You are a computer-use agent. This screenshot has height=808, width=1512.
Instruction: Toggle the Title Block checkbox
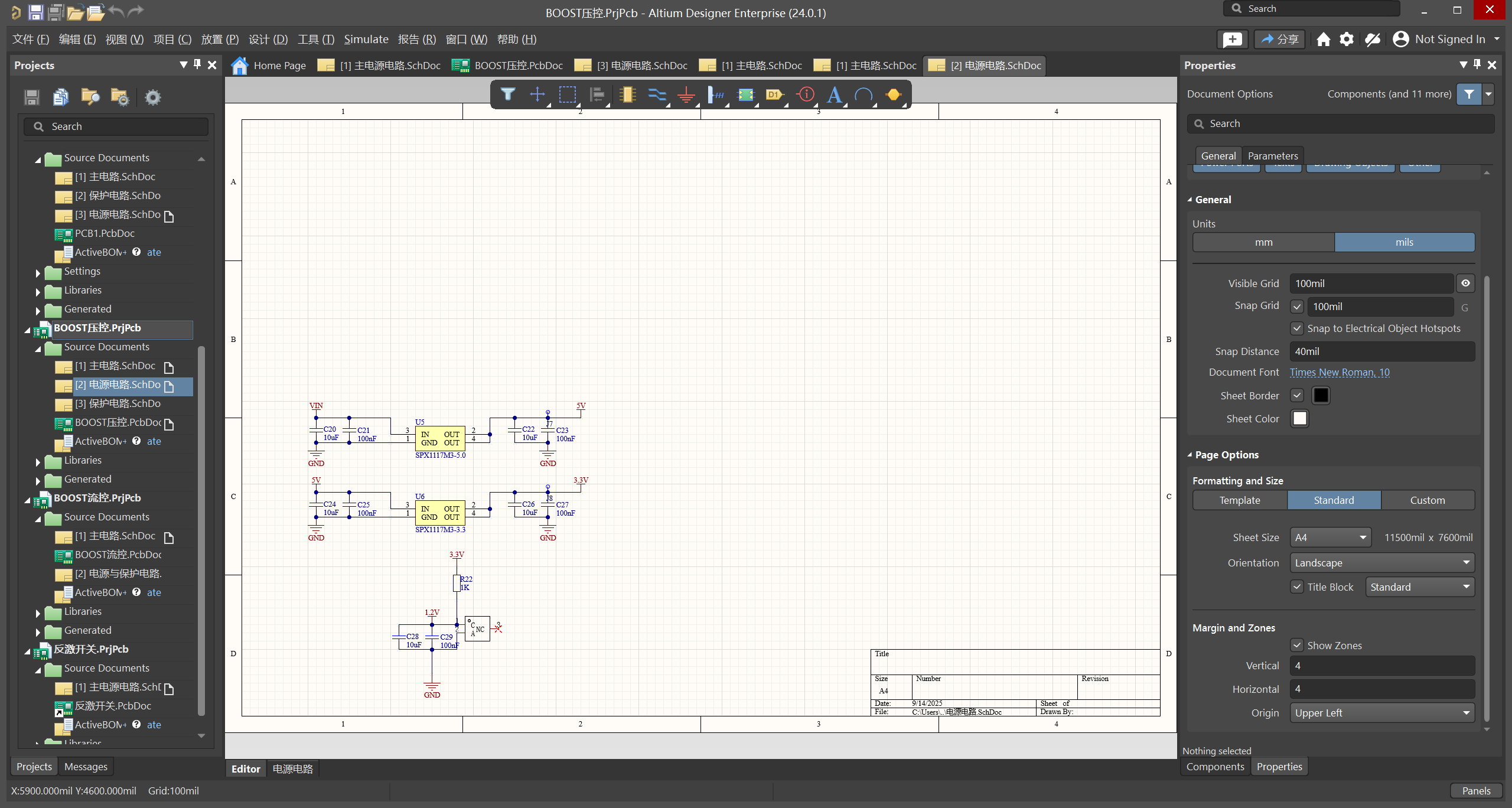click(x=1297, y=587)
